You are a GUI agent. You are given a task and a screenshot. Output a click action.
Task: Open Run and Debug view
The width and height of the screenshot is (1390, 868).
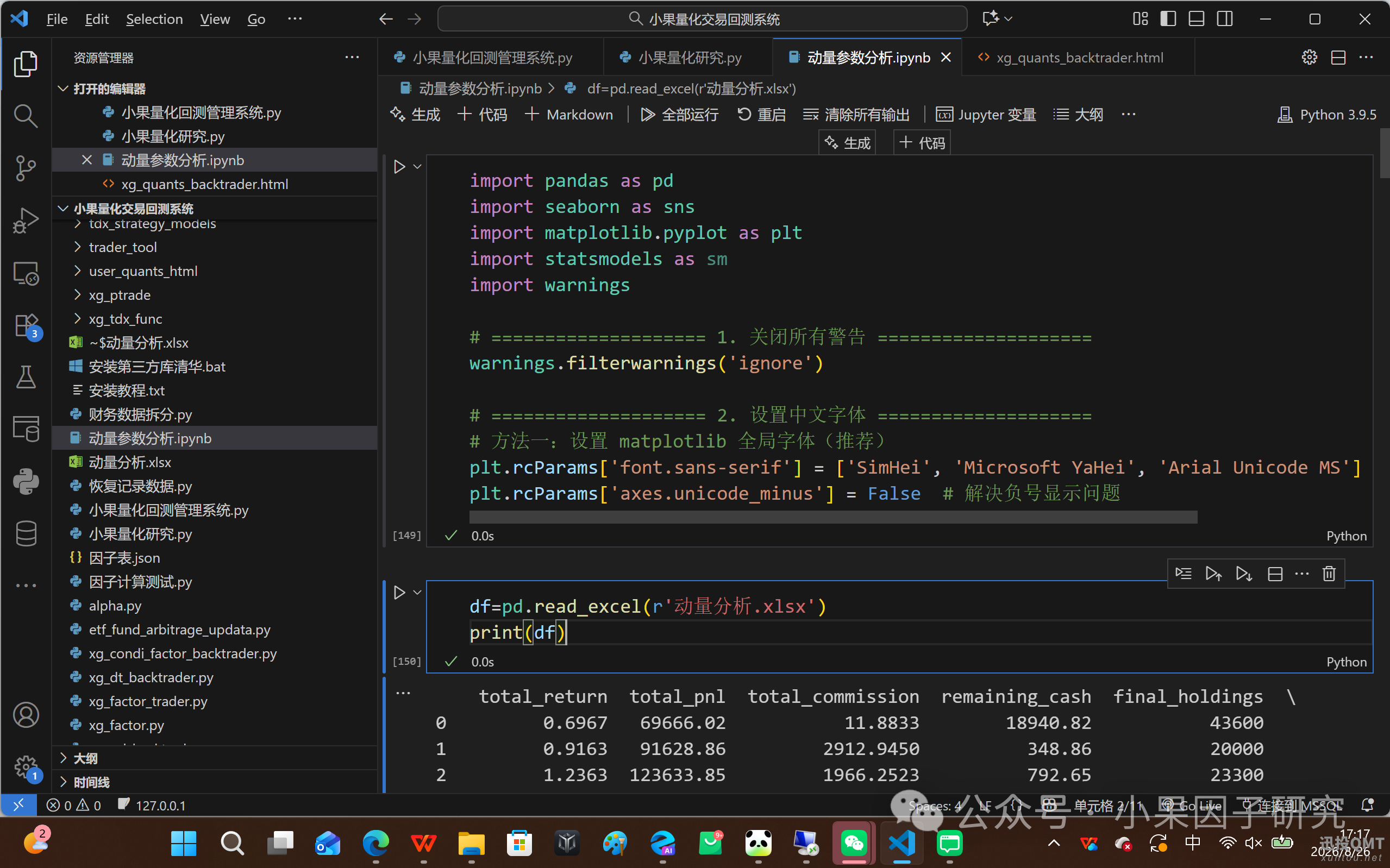coord(26,221)
